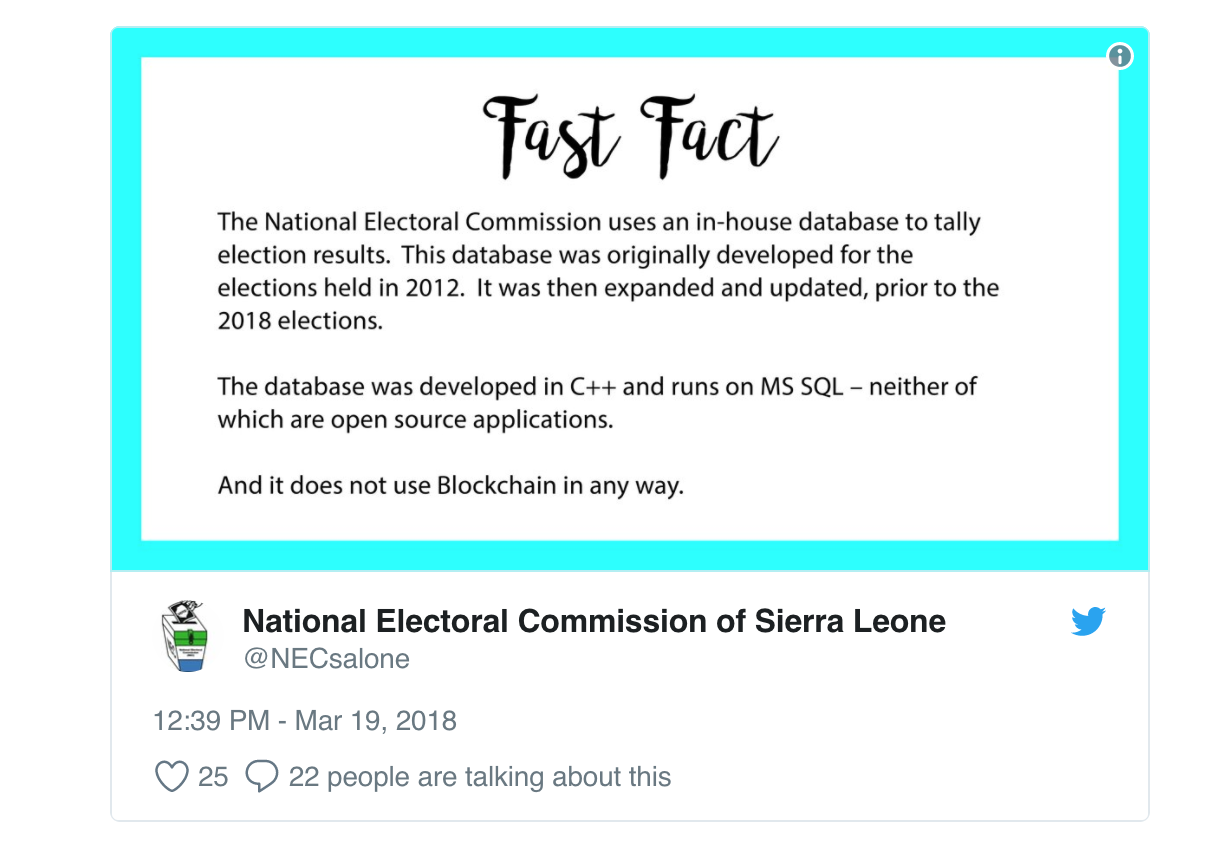Screen dimensions: 1232x866
Task: Click the NECsalone ballot-box avatar
Action: 186,634
